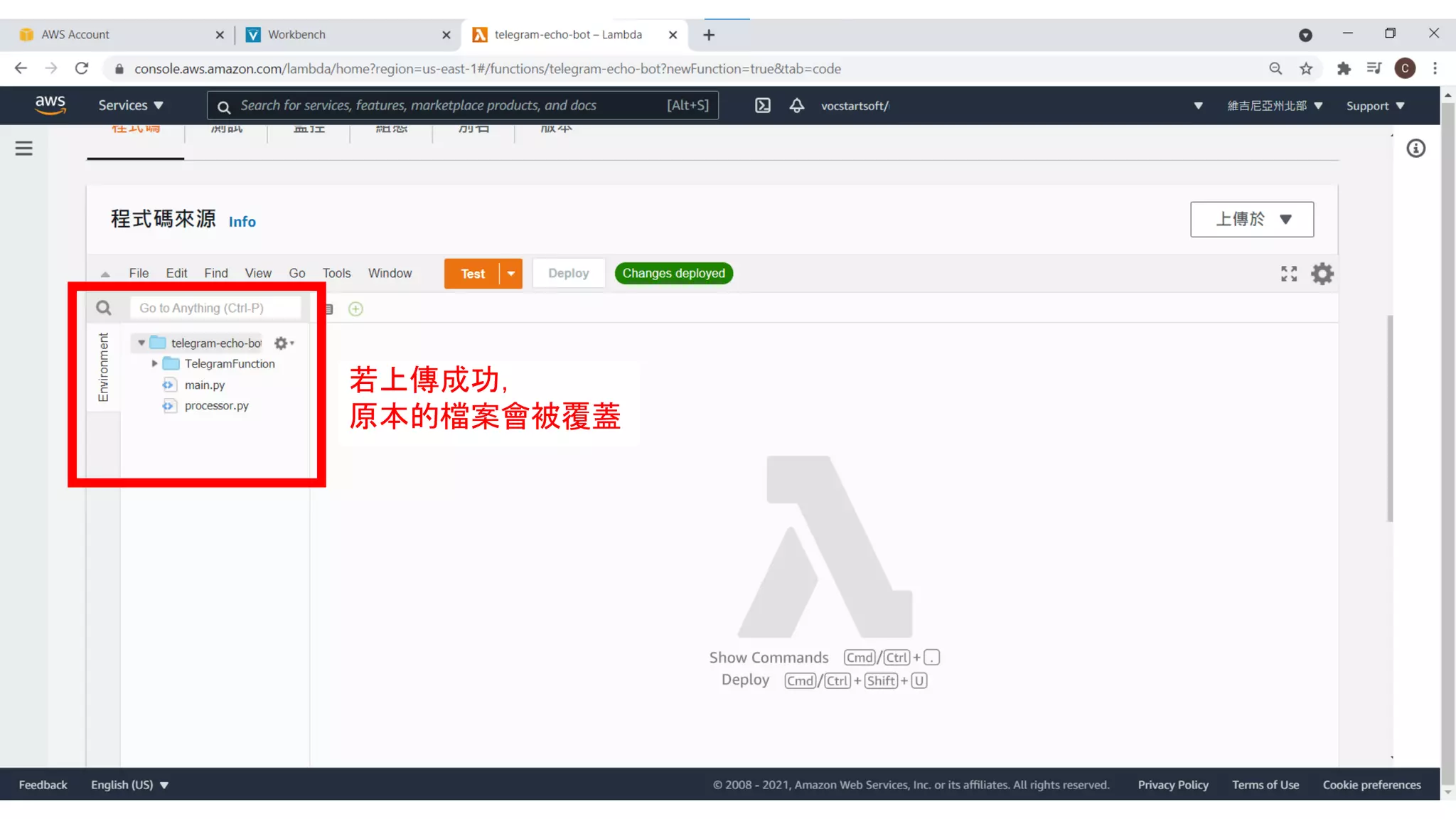Open AWS CloudShell terminal icon
The width and height of the screenshot is (1456, 819).
[762, 105]
